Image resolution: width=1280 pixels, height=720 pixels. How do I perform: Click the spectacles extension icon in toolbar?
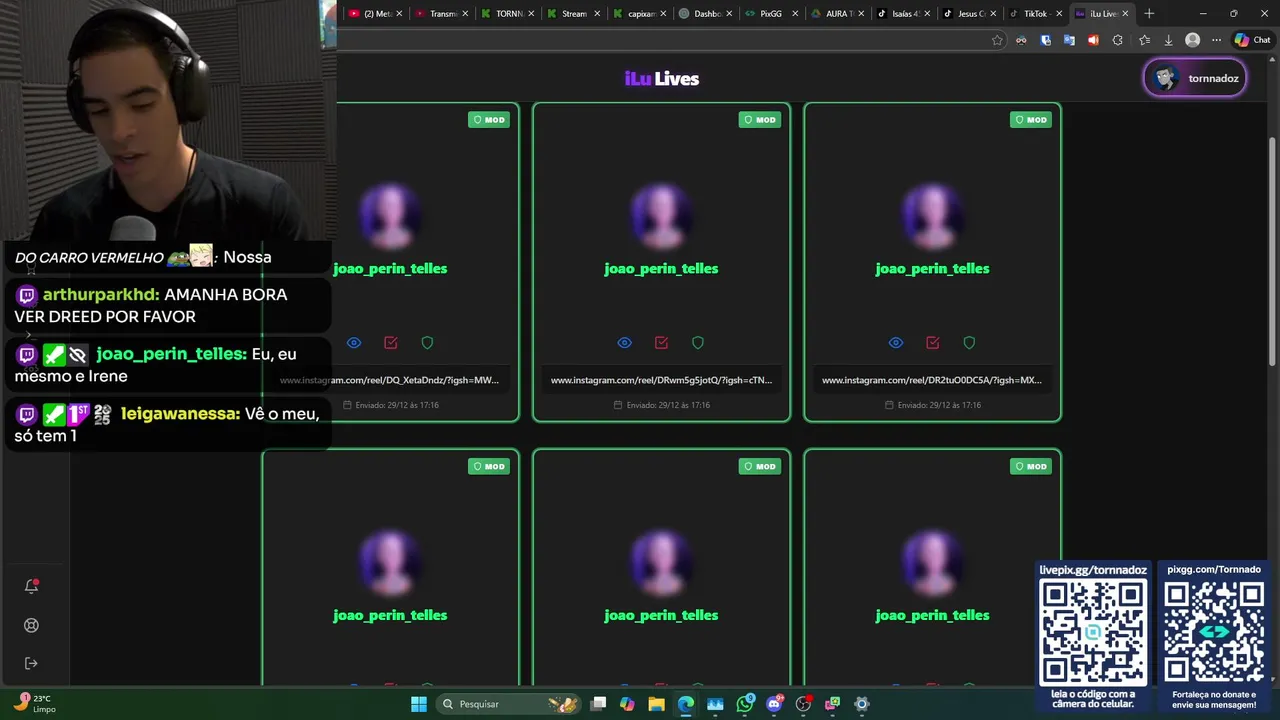tap(1021, 40)
